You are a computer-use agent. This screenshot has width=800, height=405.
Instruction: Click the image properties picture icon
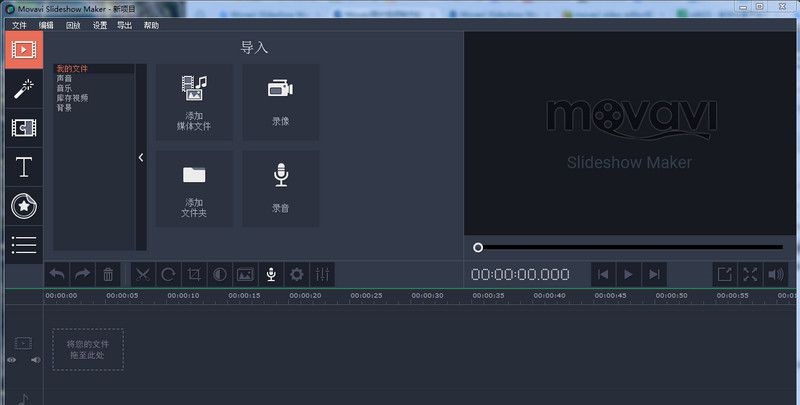245,274
